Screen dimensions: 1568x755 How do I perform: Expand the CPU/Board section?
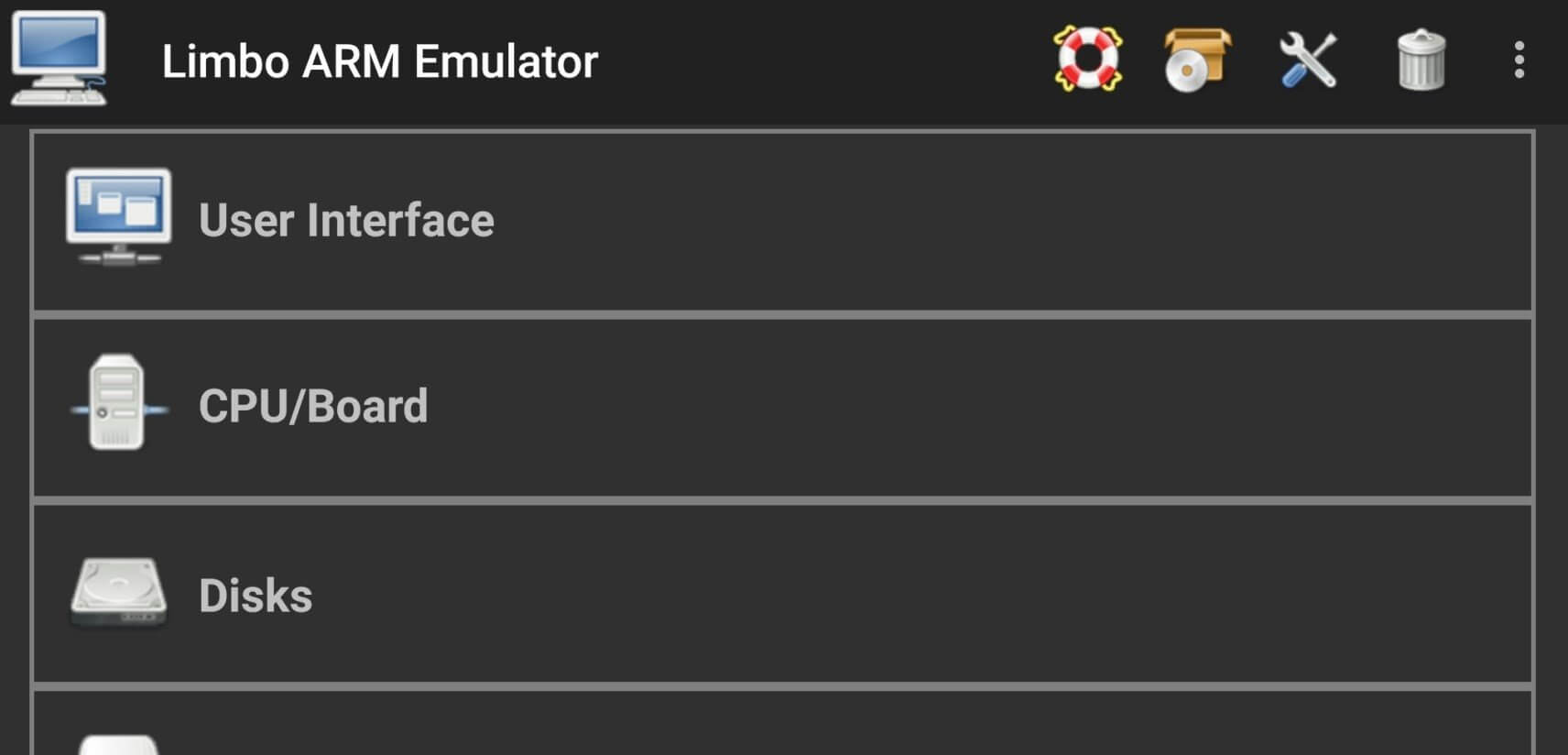point(782,407)
